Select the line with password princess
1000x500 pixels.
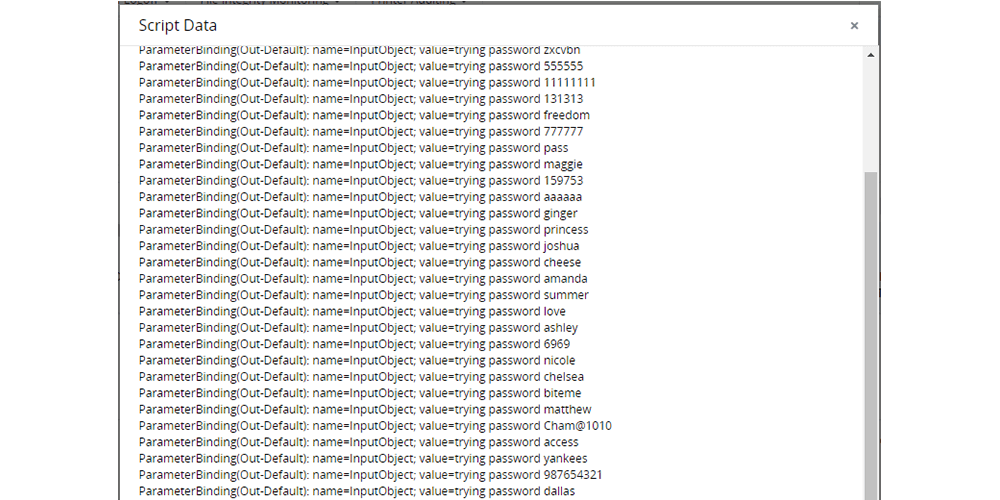pos(364,230)
